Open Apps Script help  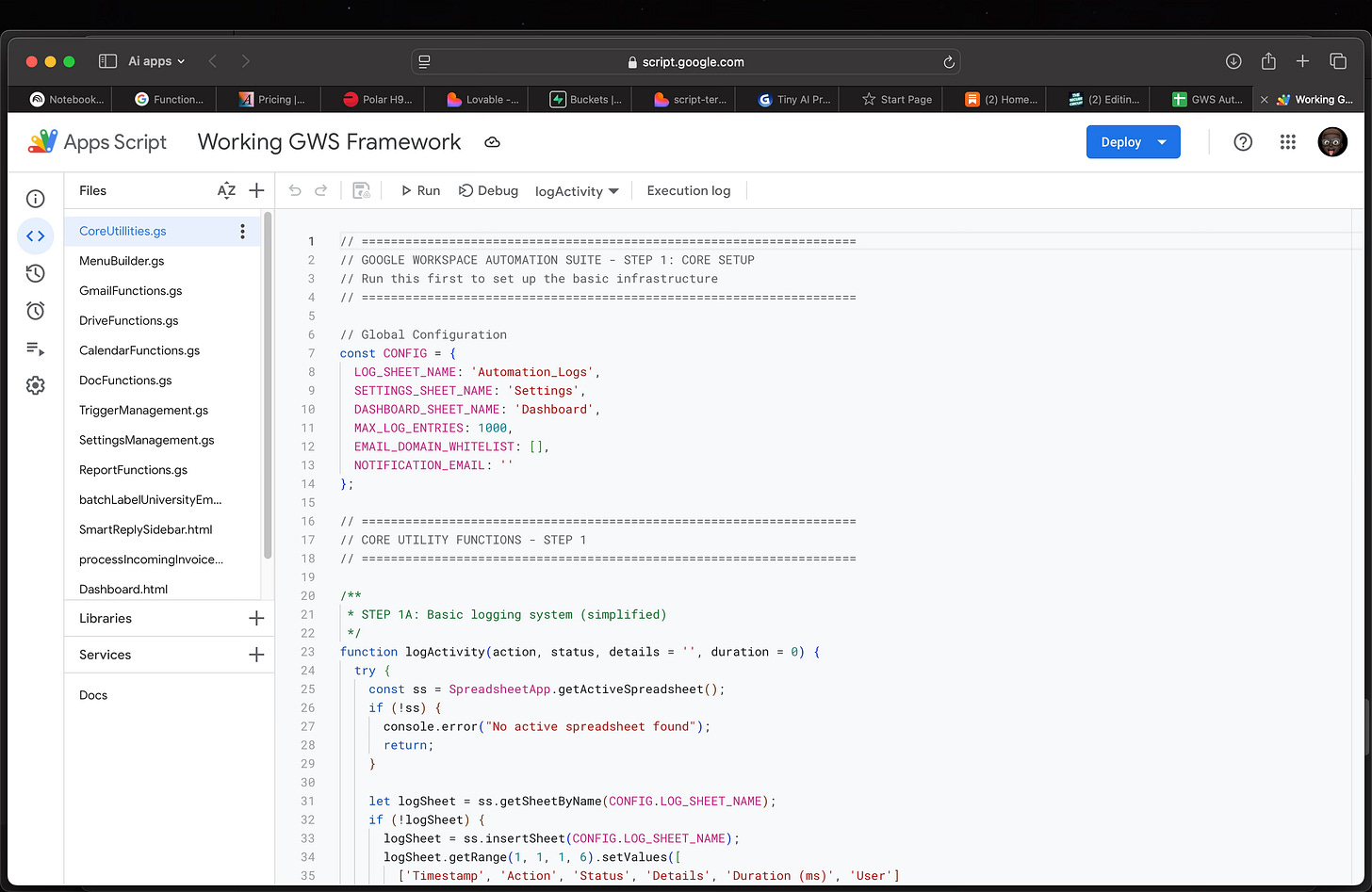tap(1243, 141)
